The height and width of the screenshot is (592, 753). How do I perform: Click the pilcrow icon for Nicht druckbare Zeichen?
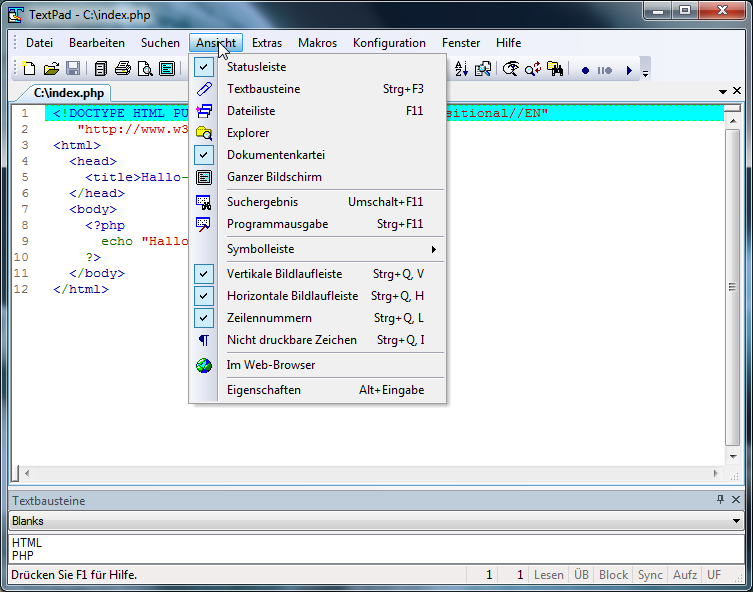pyautogui.click(x=204, y=340)
